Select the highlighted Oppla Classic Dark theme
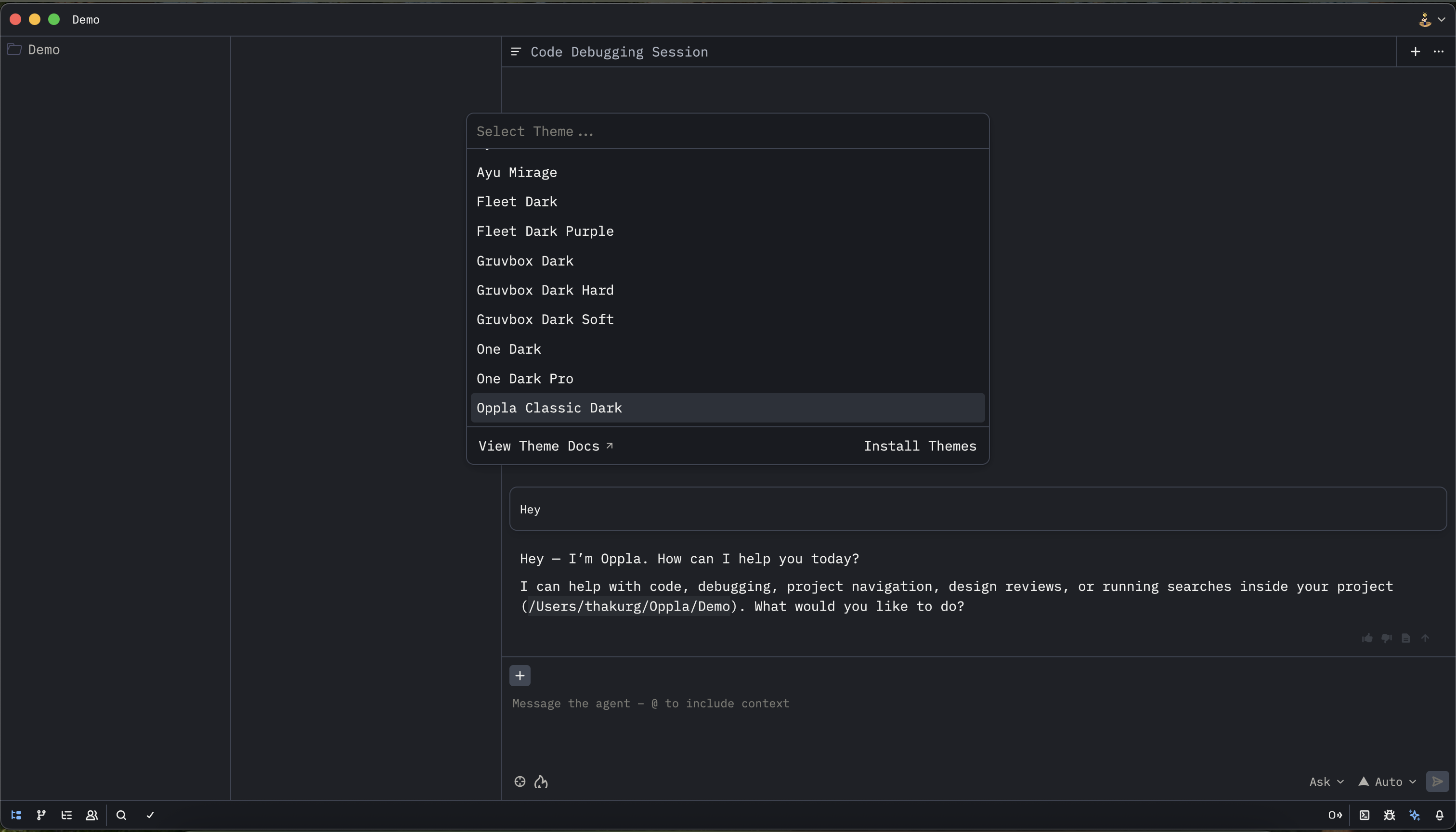1456x832 pixels. [728, 408]
